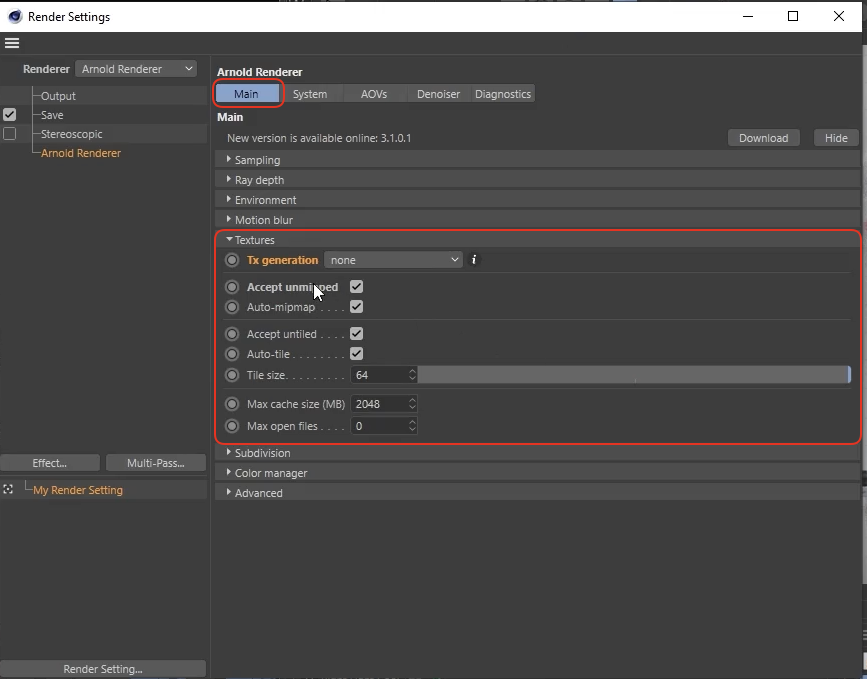Click the Effect... button
Viewport: 867px width, 679px height.
pyautogui.click(x=50, y=463)
